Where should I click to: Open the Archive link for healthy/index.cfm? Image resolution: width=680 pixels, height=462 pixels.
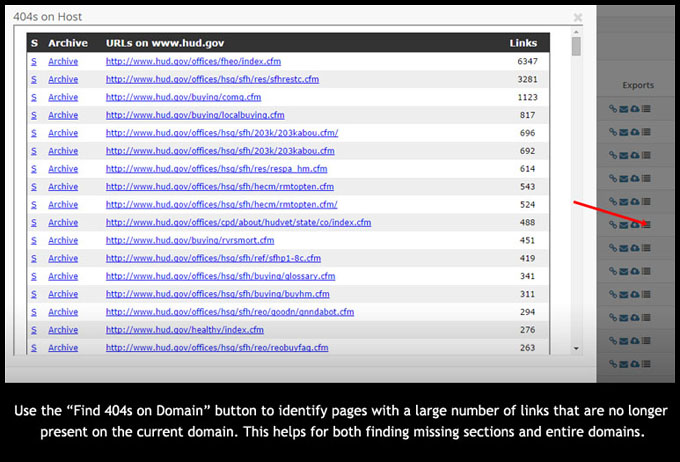[63, 330]
